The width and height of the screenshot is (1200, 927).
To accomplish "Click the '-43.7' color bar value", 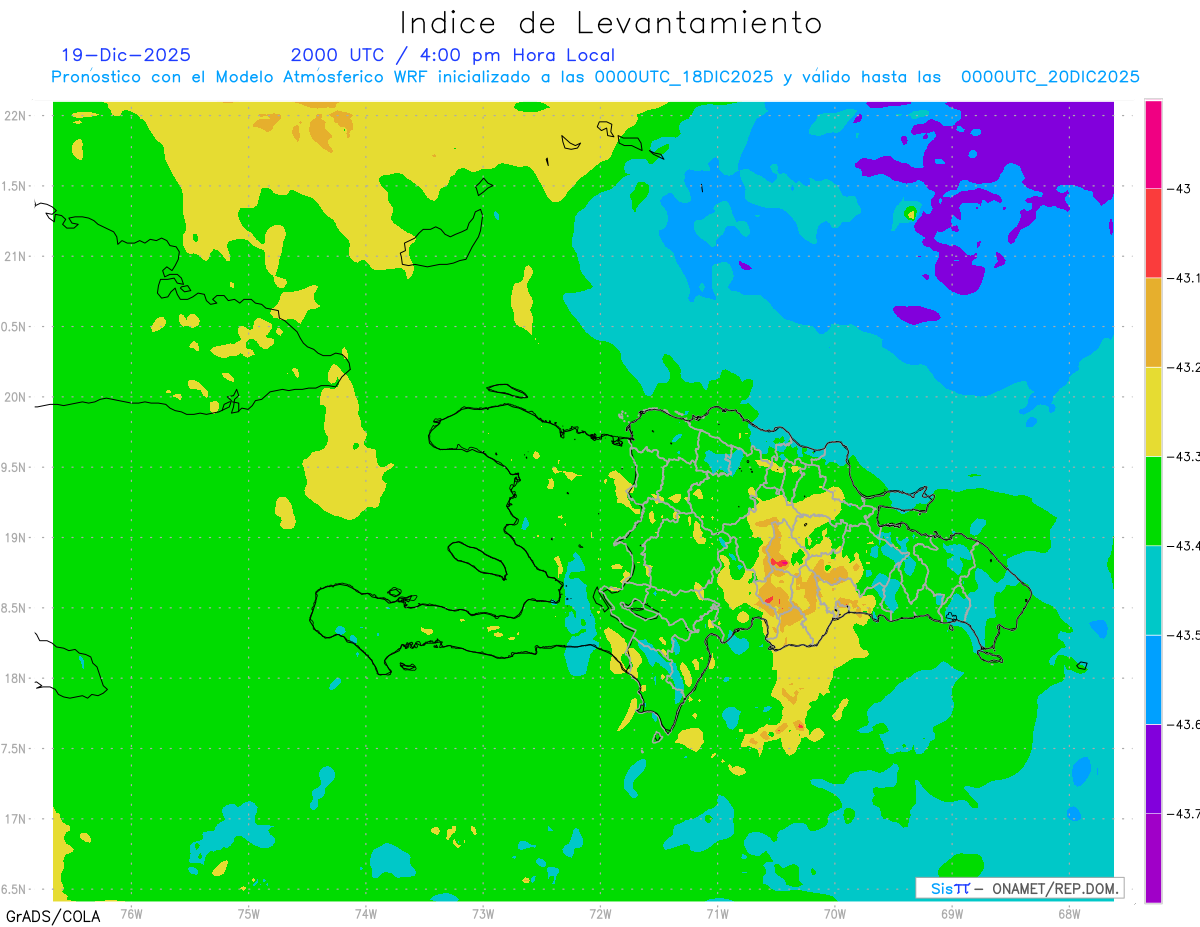I will tap(1184, 813).
